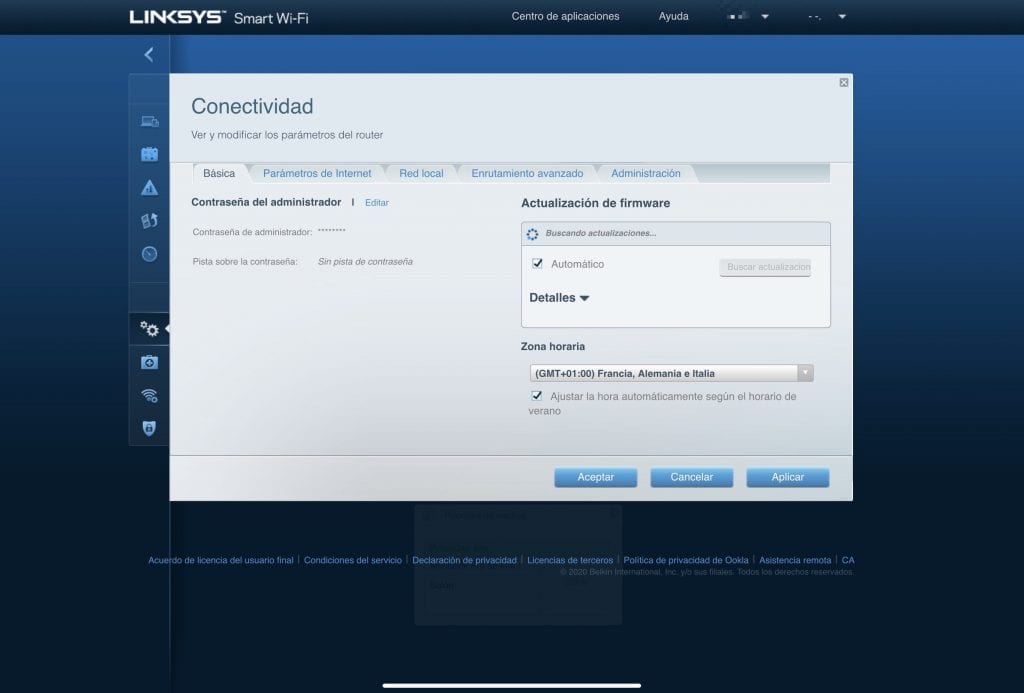Open the Parental Controls warning-triangle icon

point(149,188)
